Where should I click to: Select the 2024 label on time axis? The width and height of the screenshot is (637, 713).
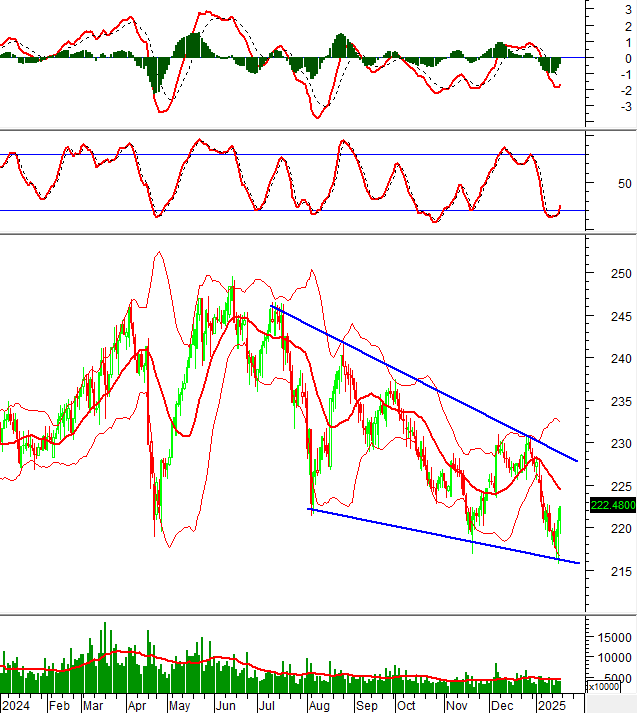(16, 706)
